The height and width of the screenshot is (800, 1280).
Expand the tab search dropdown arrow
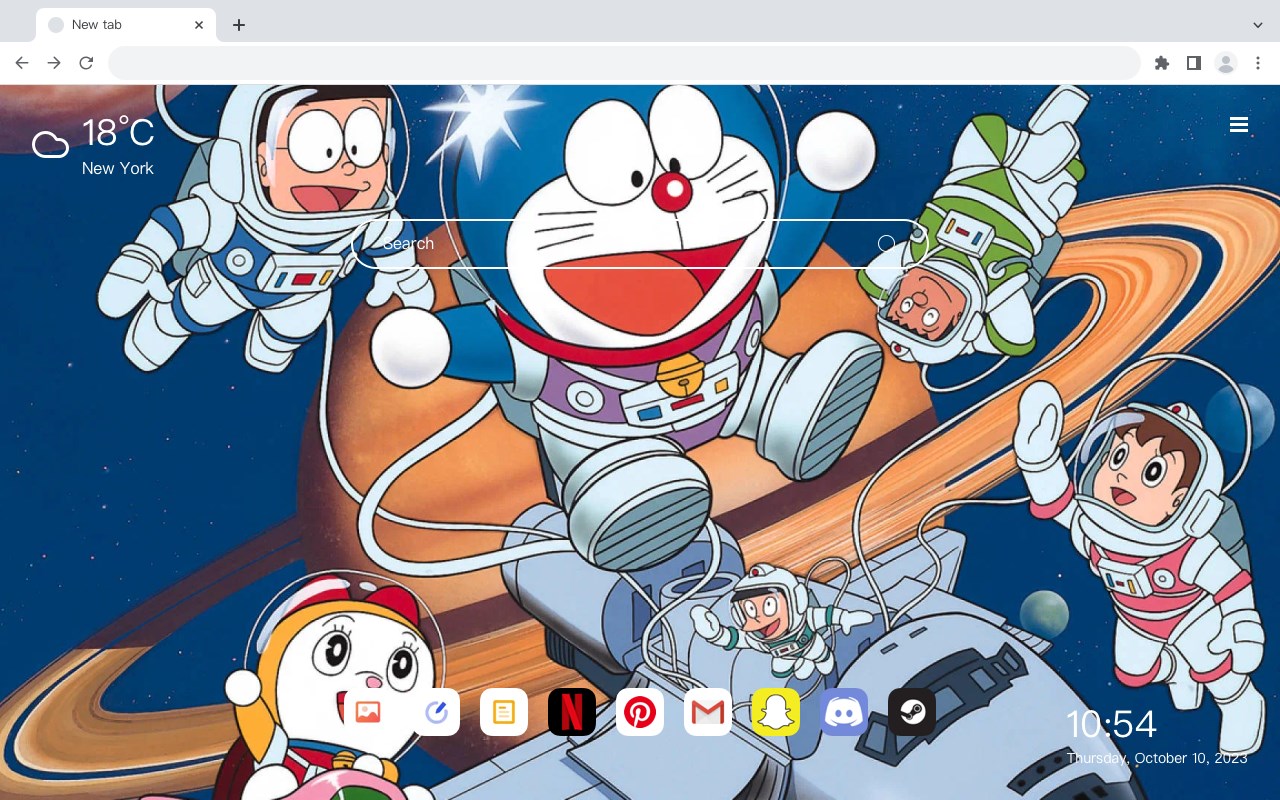pos(1258,25)
